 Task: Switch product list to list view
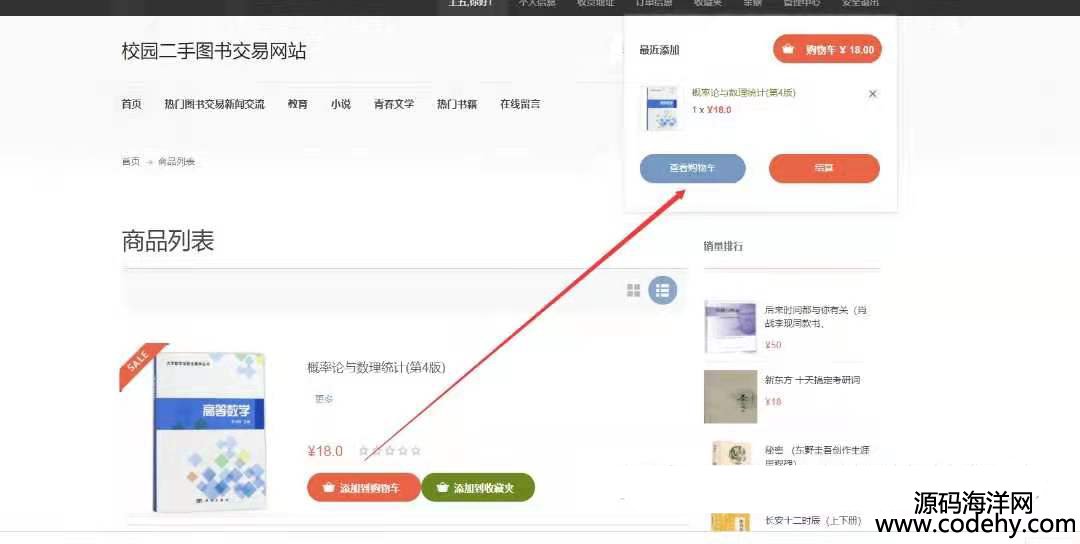point(663,290)
